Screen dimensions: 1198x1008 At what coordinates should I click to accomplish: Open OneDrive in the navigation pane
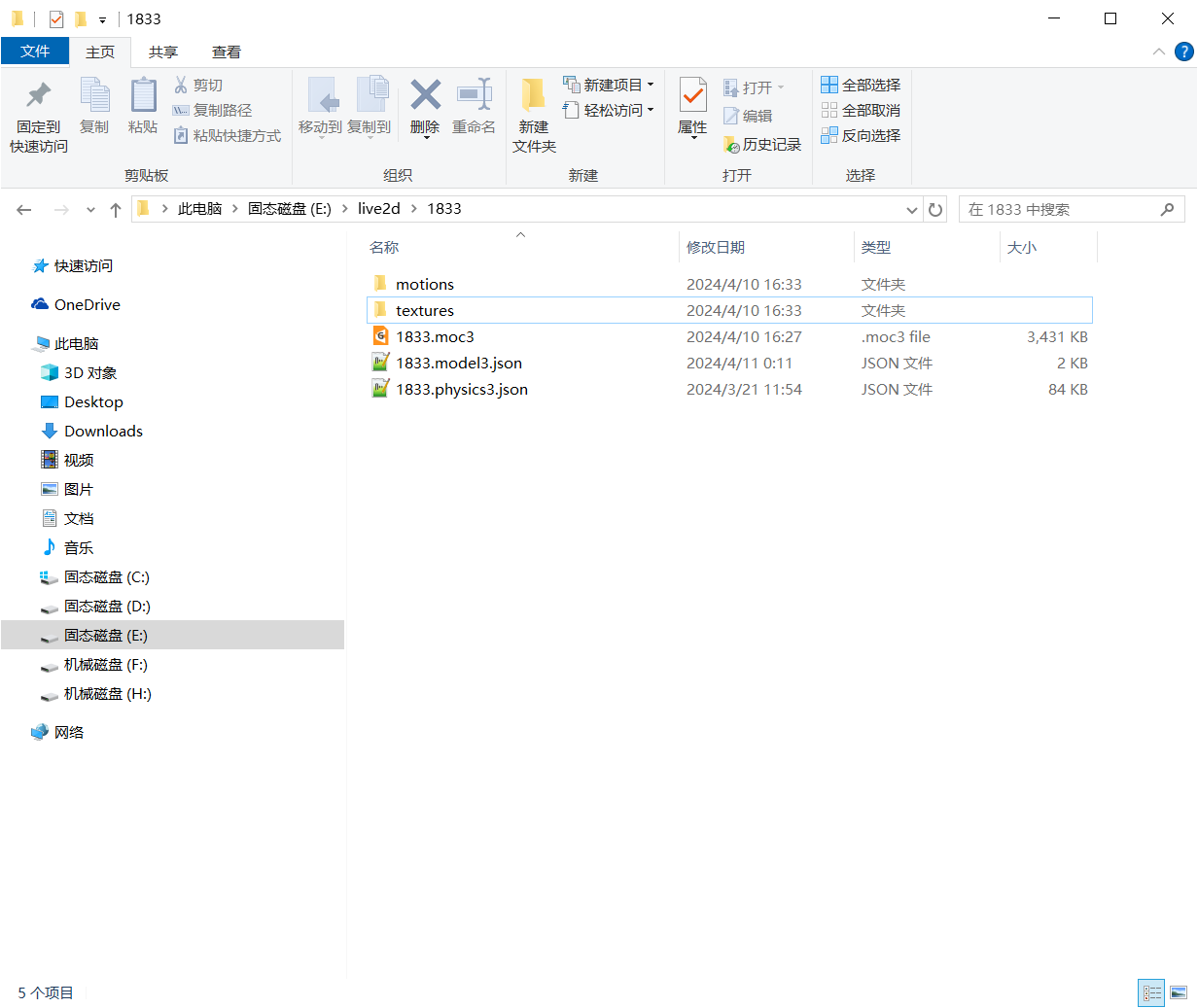(x=88, y=304)
